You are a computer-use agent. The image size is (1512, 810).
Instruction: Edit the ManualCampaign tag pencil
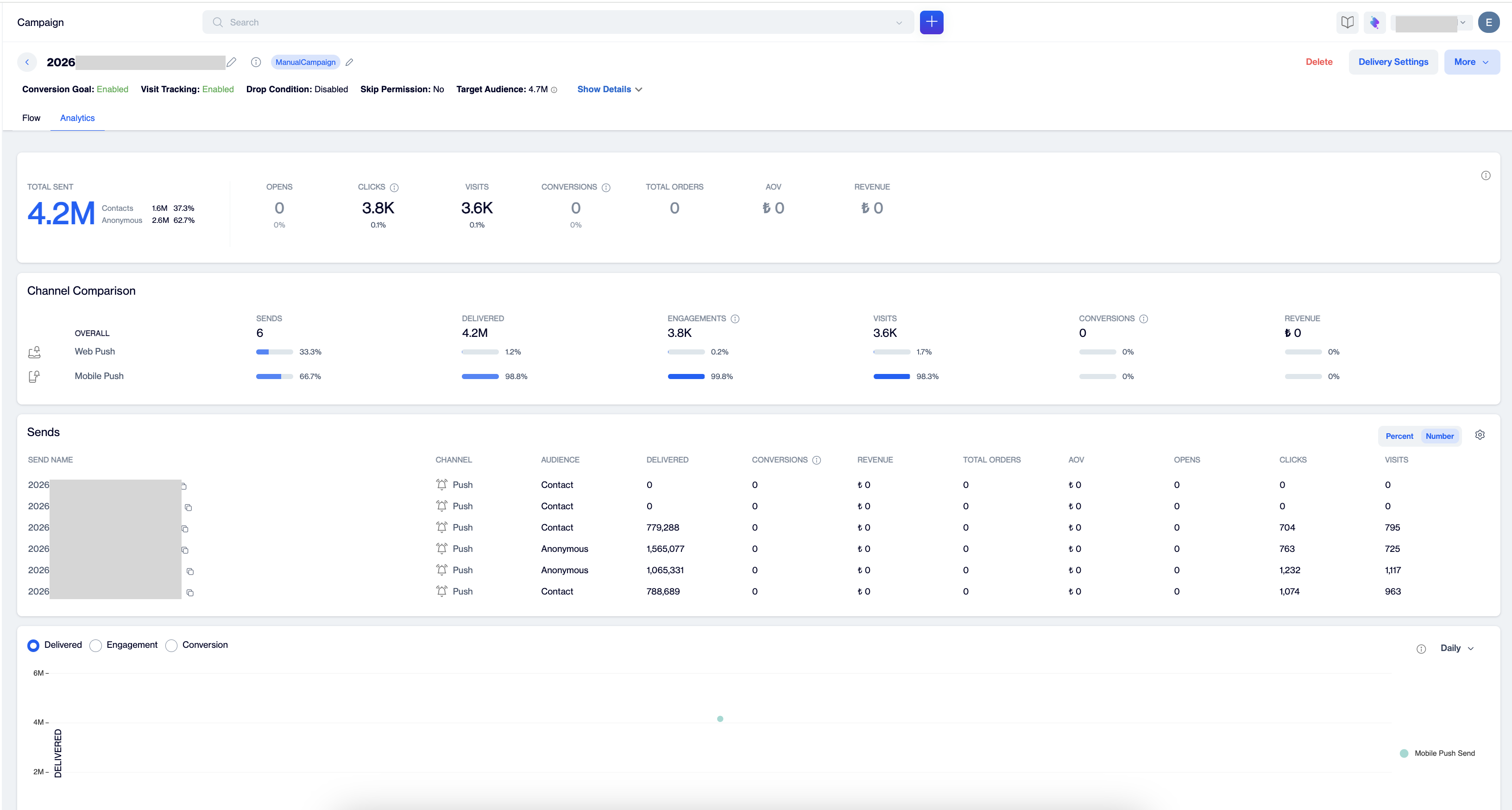click(349, 62)
